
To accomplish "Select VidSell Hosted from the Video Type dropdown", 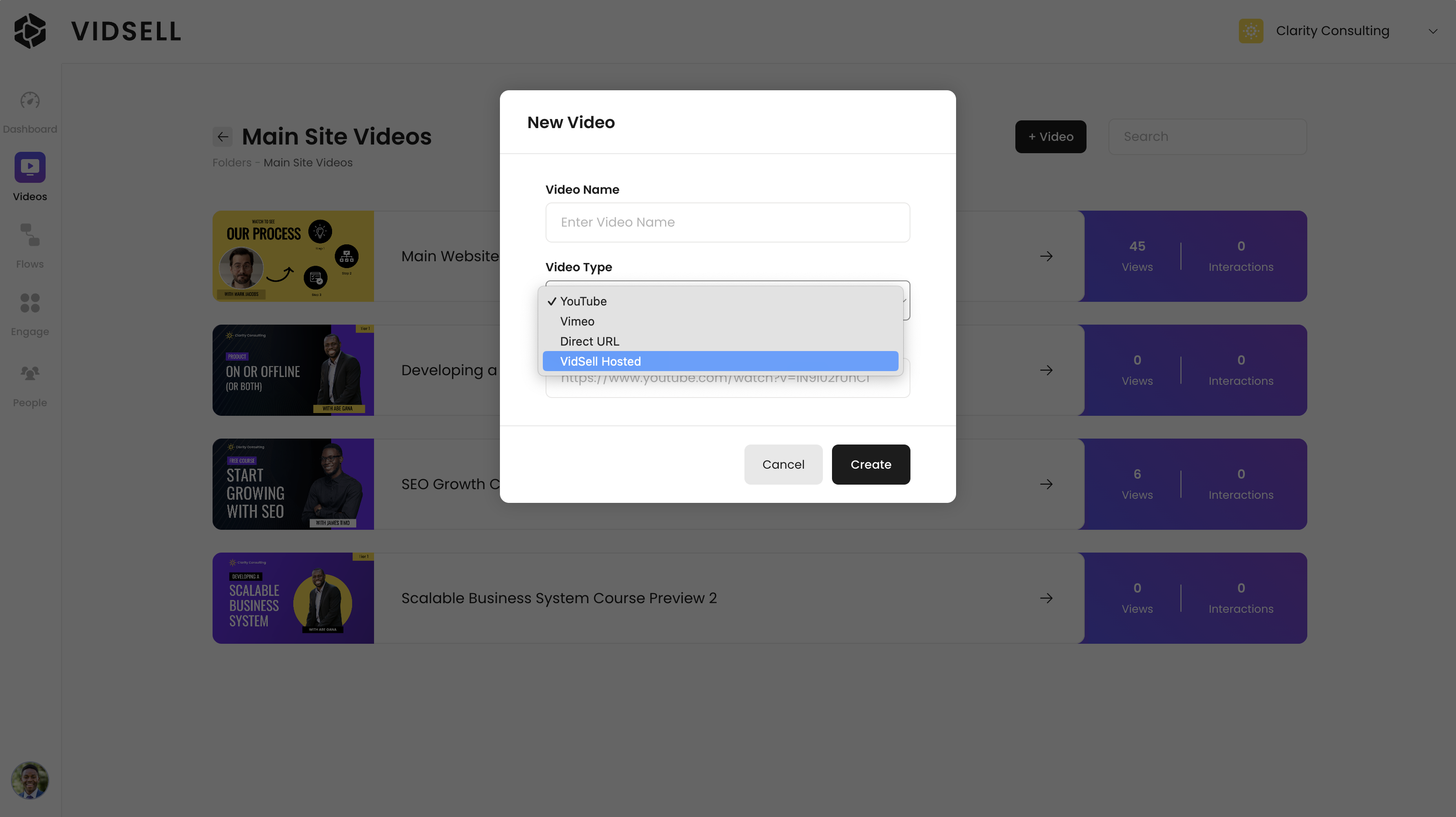I will point(600,361).
